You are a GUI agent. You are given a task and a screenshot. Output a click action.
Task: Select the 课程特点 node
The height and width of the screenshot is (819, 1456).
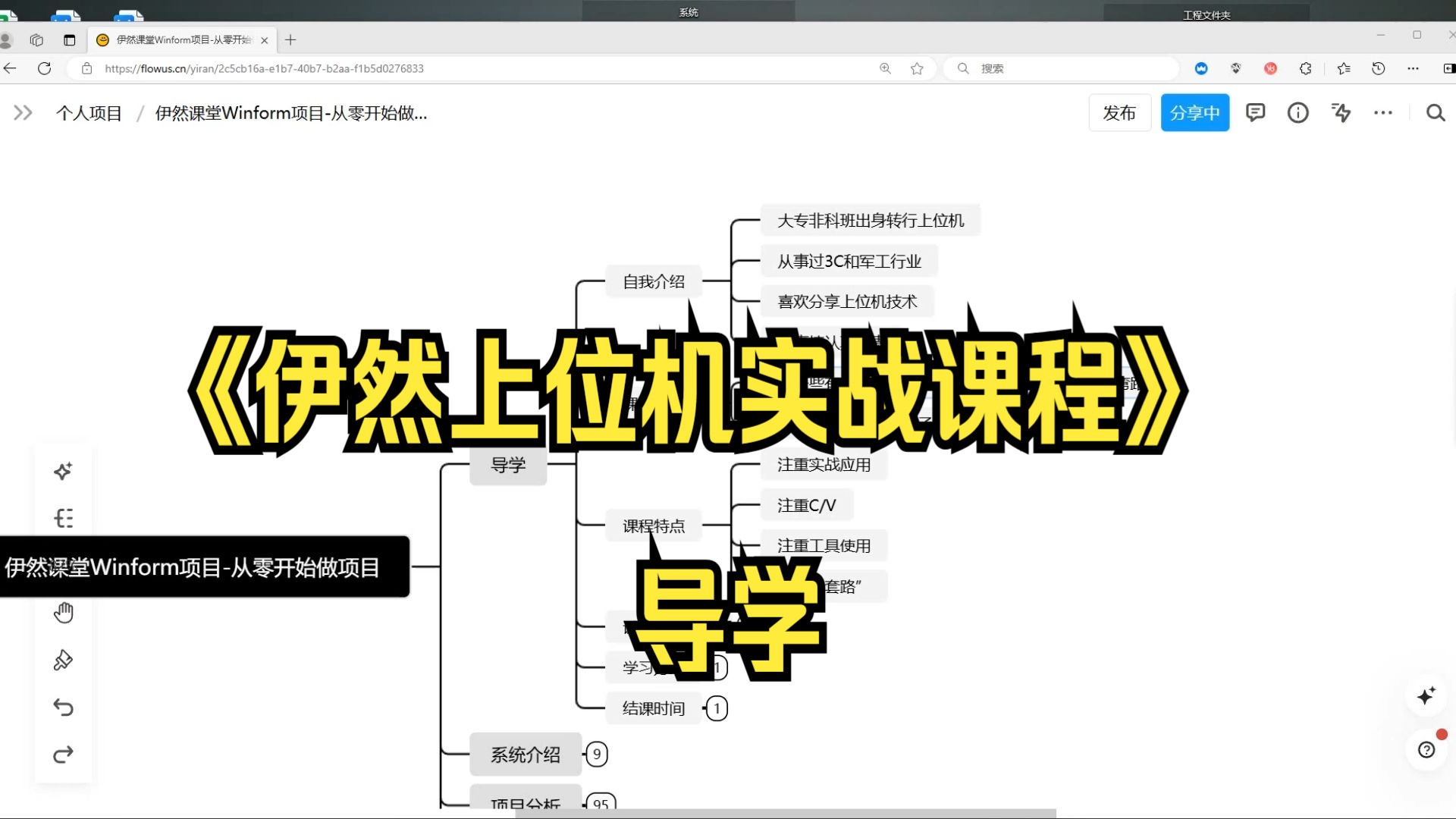(x=654, y=526)
